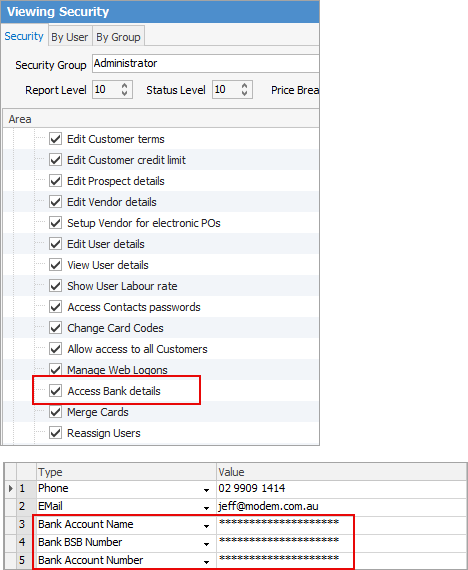Toggle Edit Prospect details checkbox

pos(55,181)
